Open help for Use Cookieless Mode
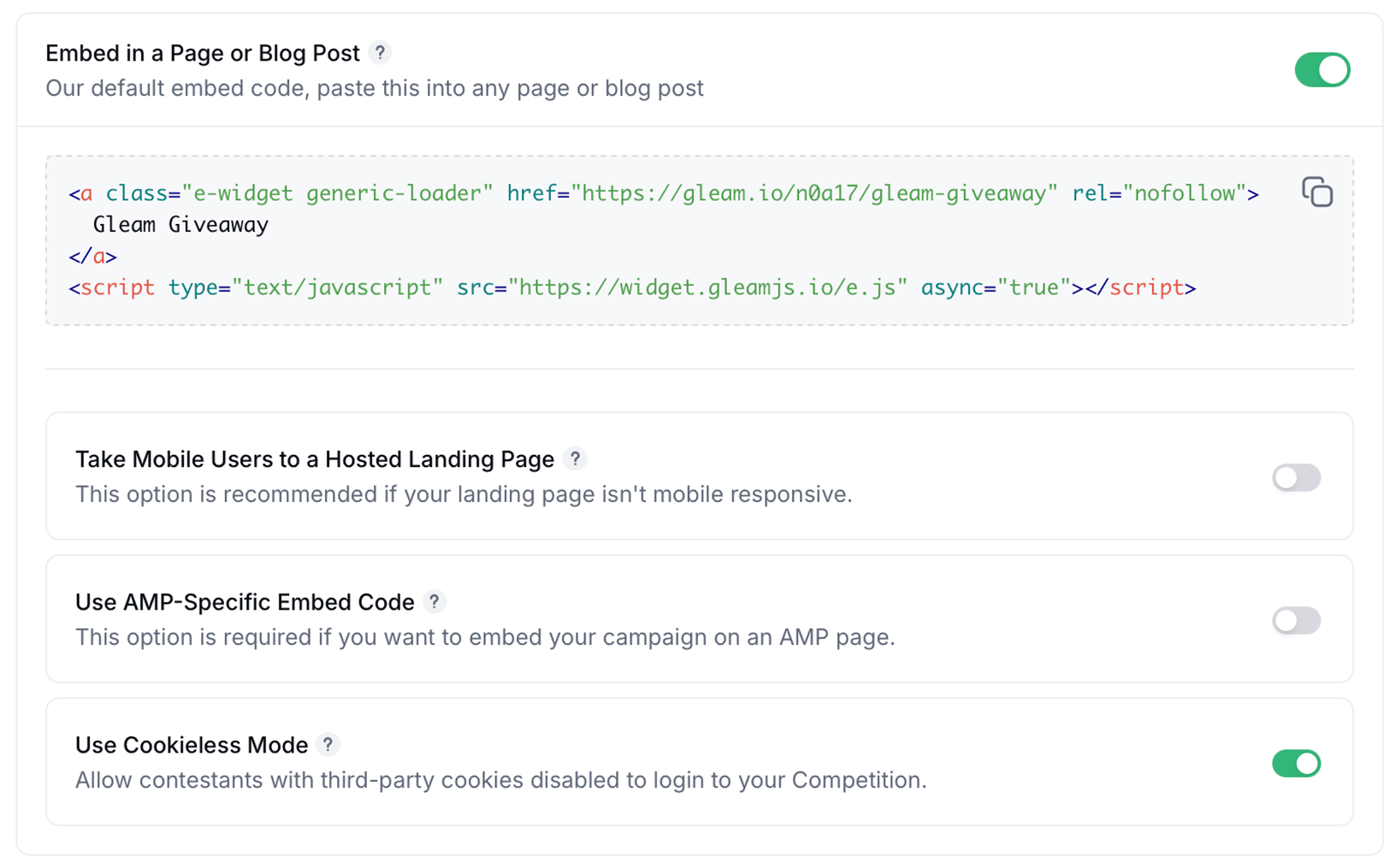The width and height of the screenshot is (1396, 868). pyautogui.click(x=328, y=745)
